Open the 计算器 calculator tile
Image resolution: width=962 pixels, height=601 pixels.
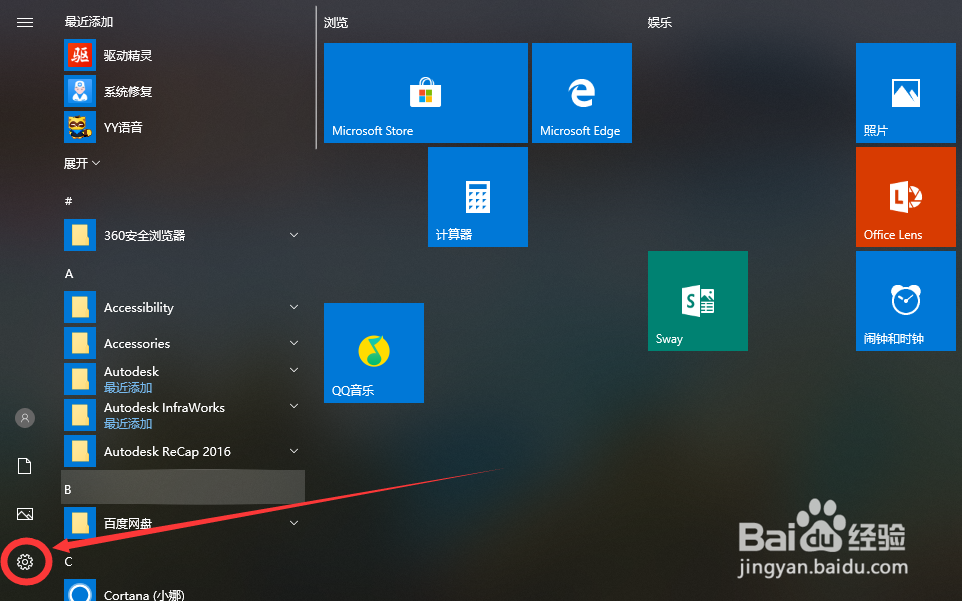[x=478, y=197]
